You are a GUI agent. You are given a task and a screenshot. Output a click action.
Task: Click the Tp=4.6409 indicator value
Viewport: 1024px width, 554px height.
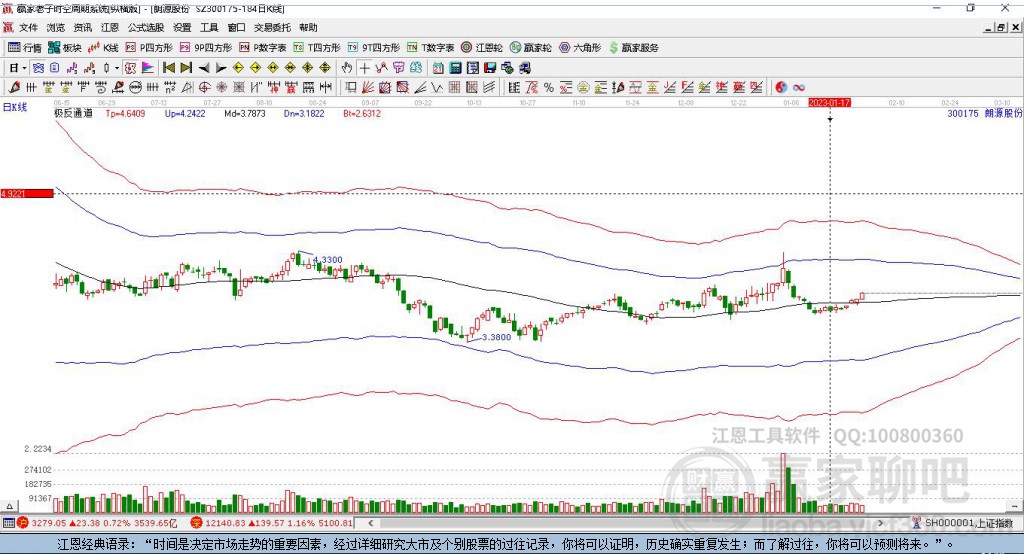point(125,114)
